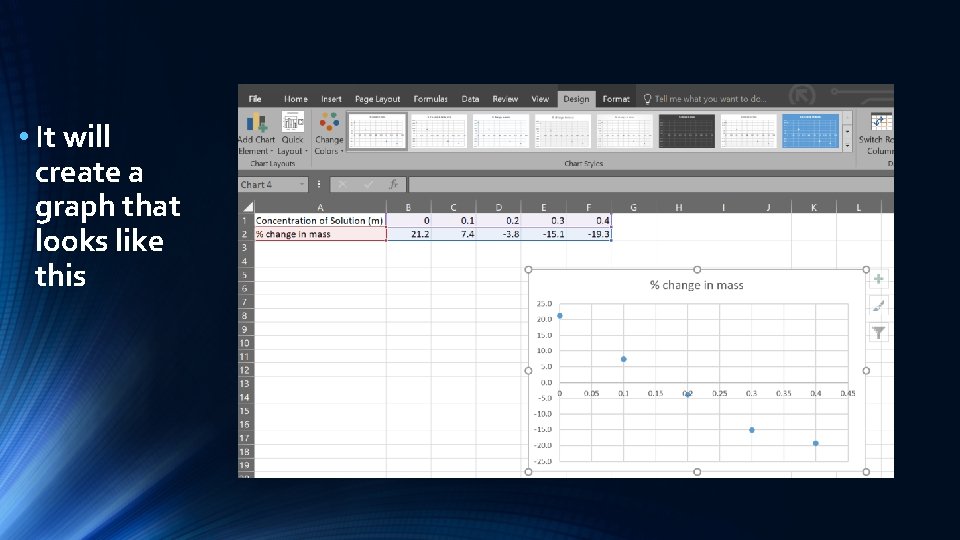The width and height of the screenshot is (960, 540).
Task: Click the Tell me what you want search box
Action: pos(704,99)
